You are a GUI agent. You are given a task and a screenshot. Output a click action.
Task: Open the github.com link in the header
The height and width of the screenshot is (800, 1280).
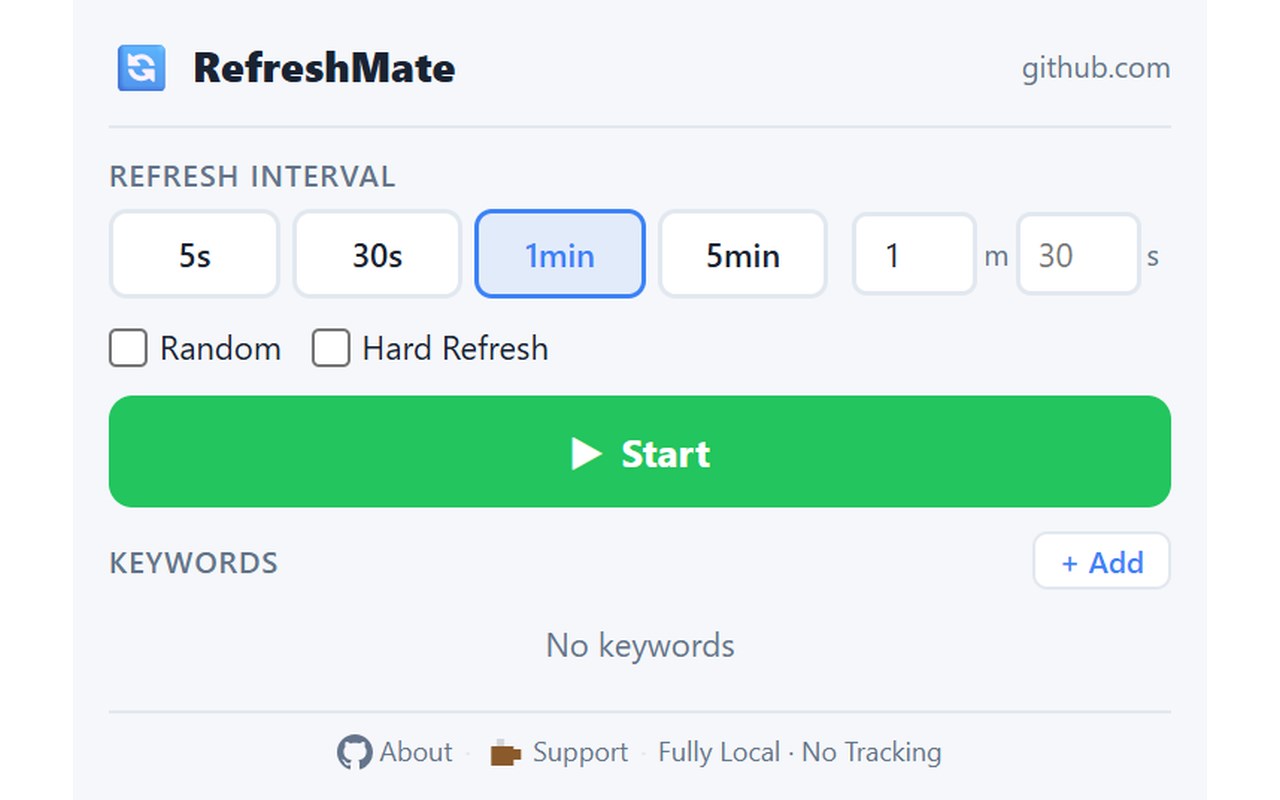tap(1095, 68)
